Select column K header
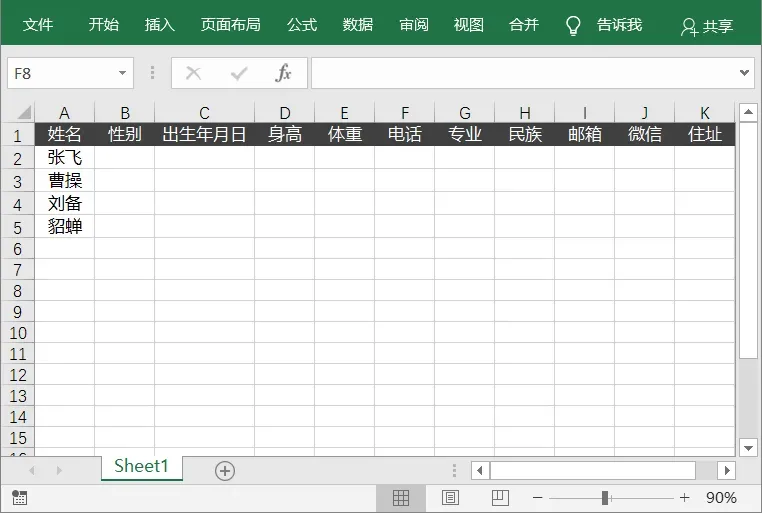 coord(705,113)
